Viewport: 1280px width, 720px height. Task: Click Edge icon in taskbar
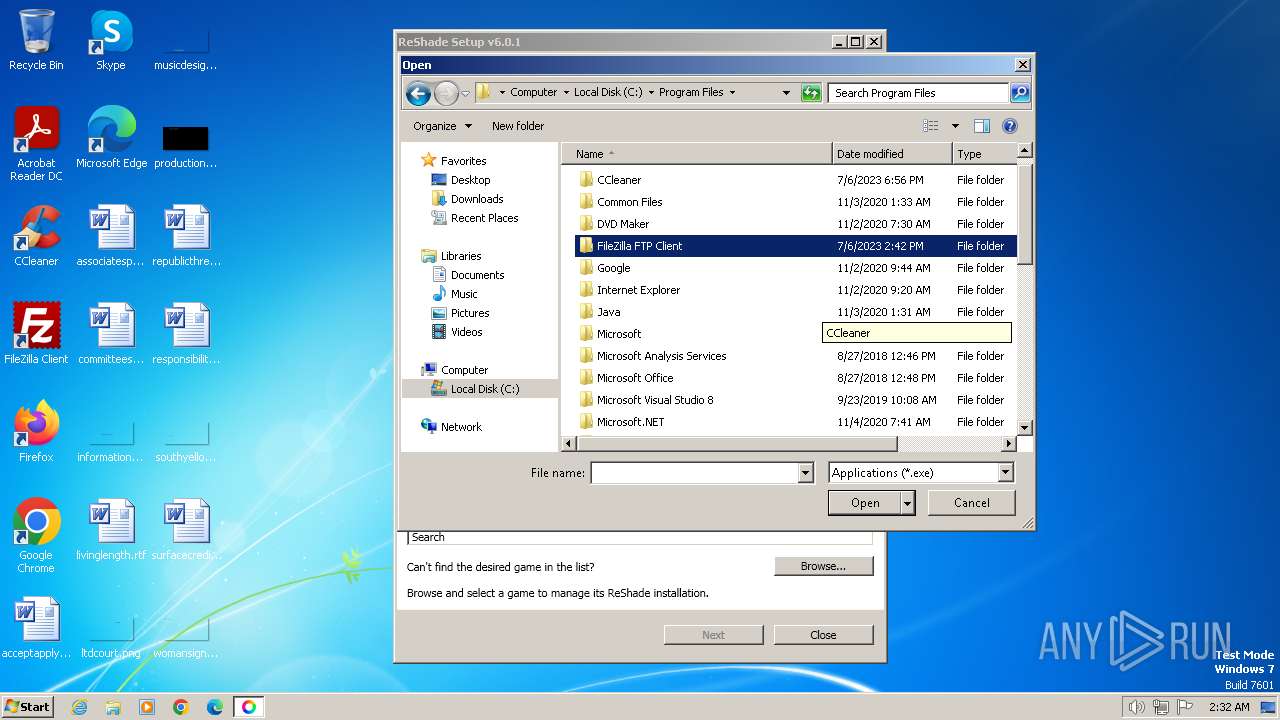pos(215,707)
